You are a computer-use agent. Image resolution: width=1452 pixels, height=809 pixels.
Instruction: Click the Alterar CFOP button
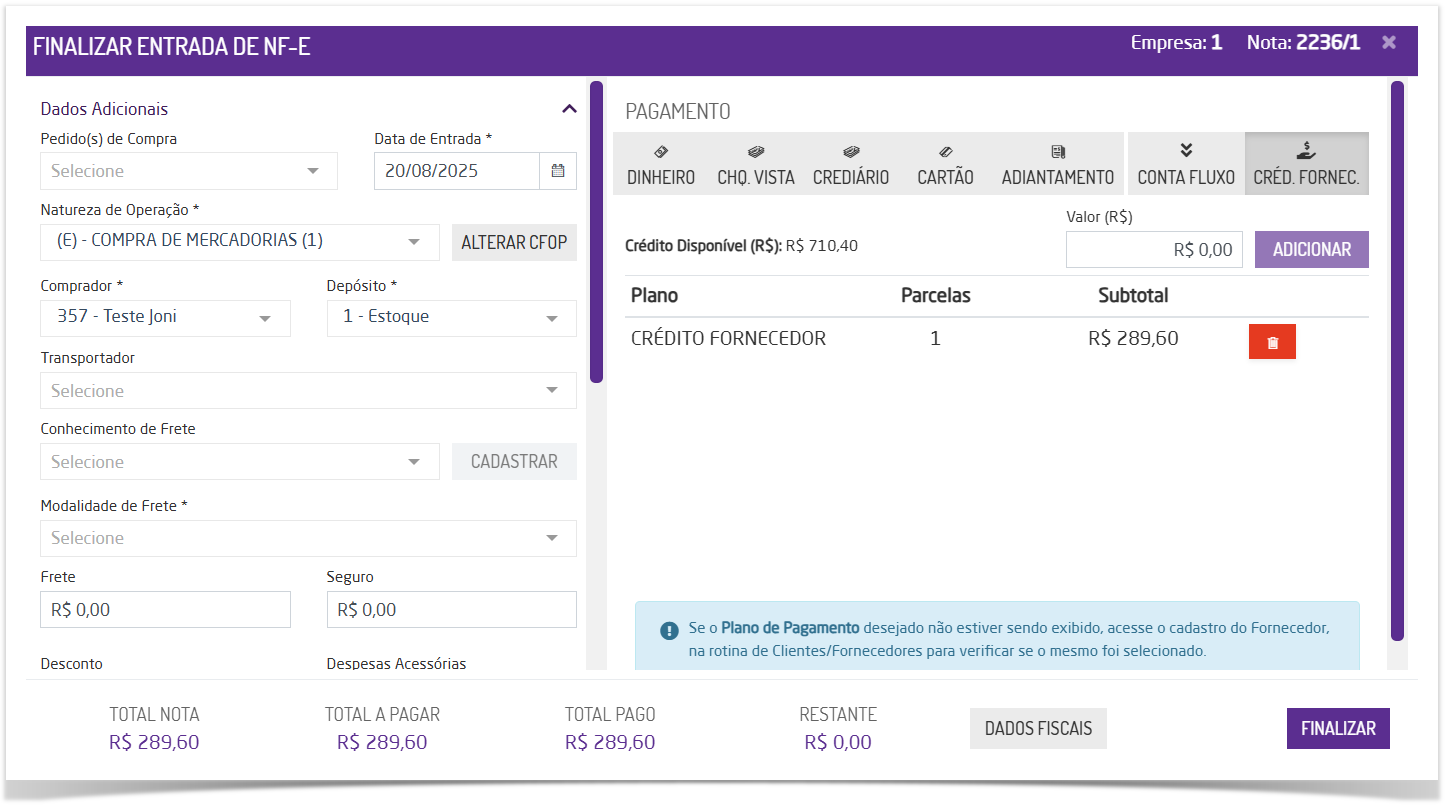coord(514,242)
